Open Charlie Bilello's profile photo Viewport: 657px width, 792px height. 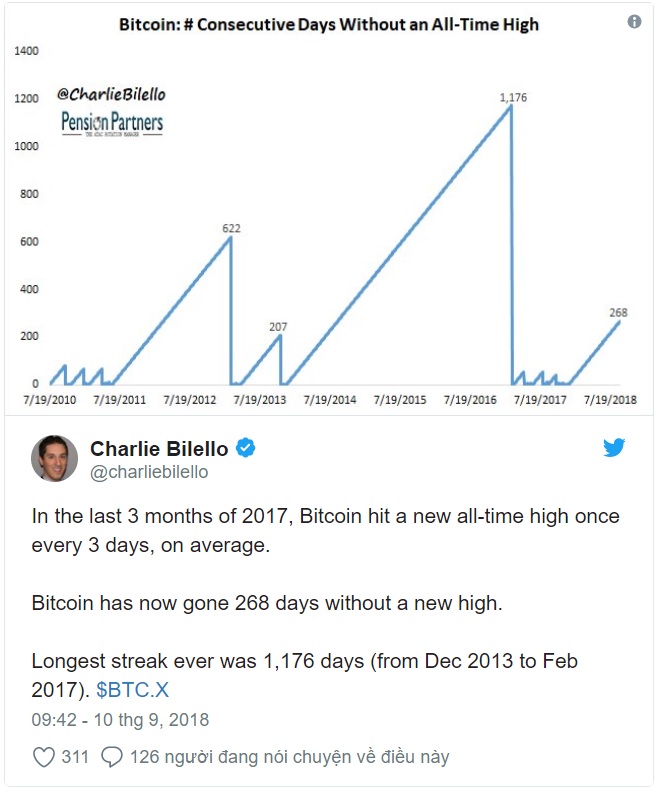55,458
